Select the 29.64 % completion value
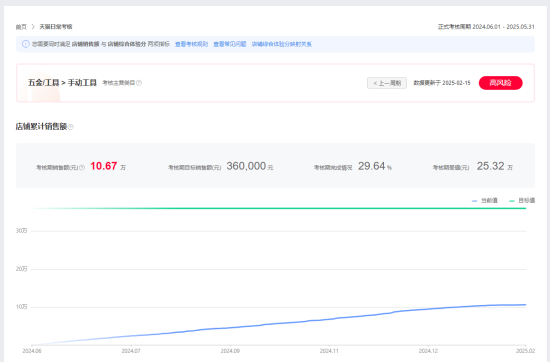The width and height of the screenshot is (550, 362). [375, 166]
